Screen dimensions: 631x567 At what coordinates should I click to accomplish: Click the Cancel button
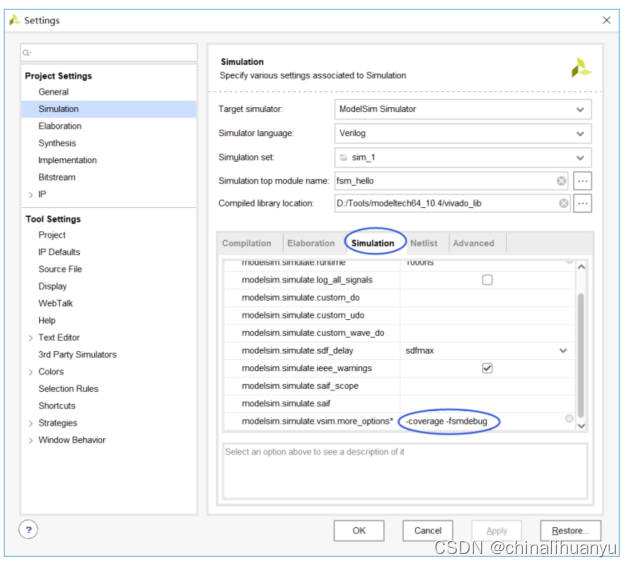pos(428,531)
